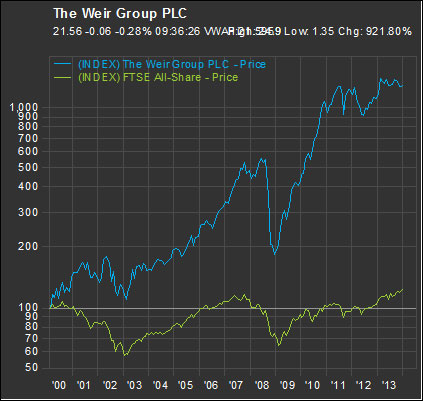Viewport: 423px width, 401px height.
Task: Click the '04 x-axis year label
Action: tap(160, 386)
